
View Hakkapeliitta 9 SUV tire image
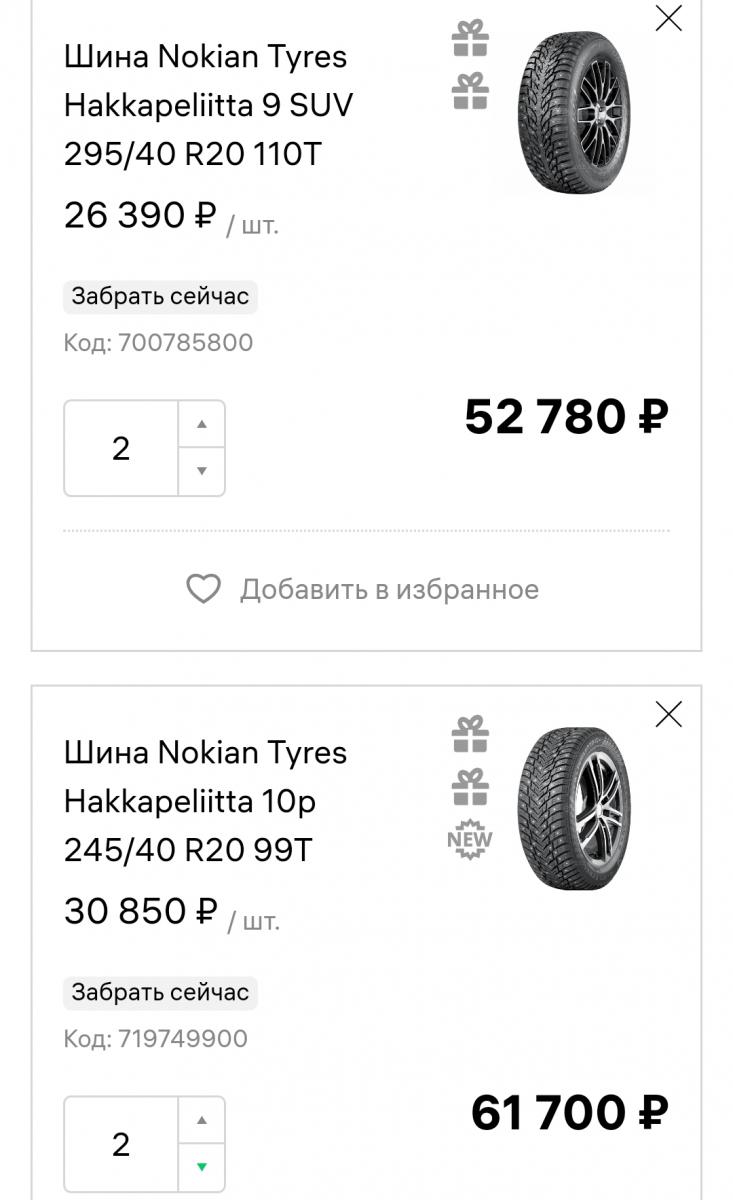(573, 112)
